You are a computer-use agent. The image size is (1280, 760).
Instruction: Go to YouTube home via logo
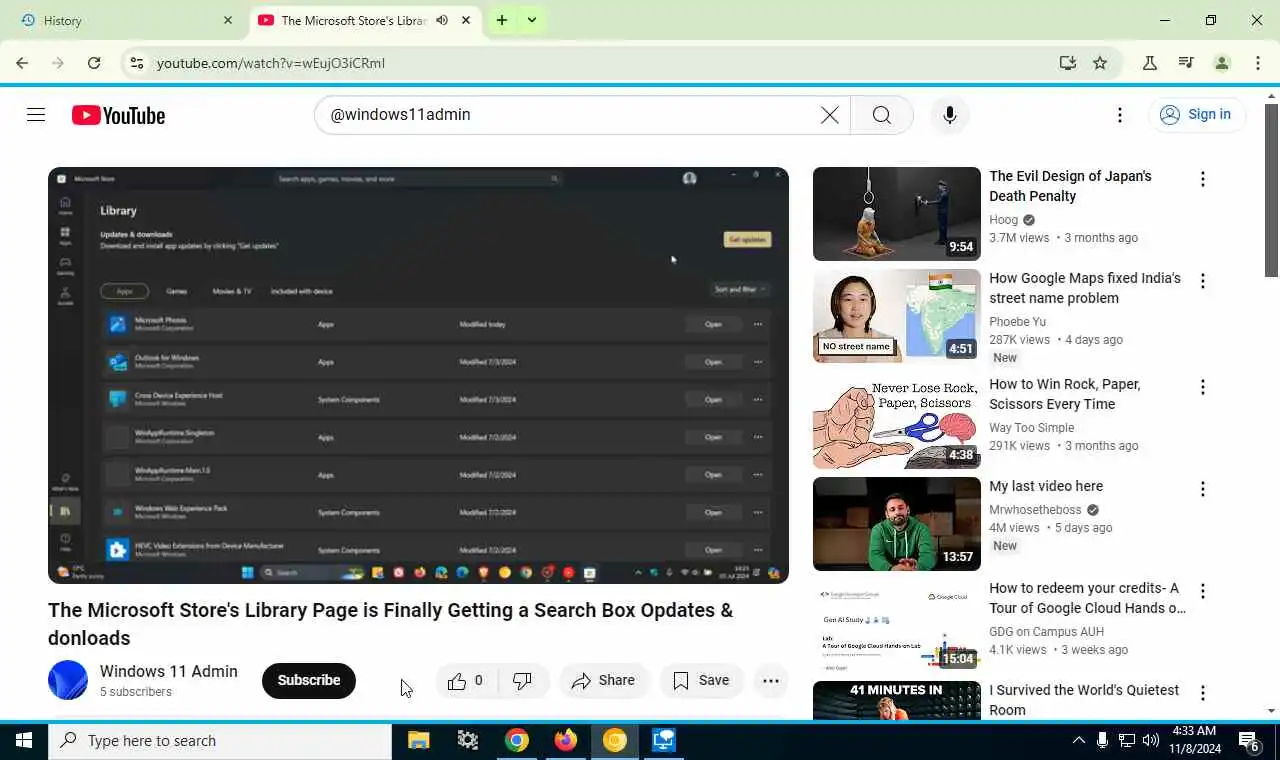(118, 116)
